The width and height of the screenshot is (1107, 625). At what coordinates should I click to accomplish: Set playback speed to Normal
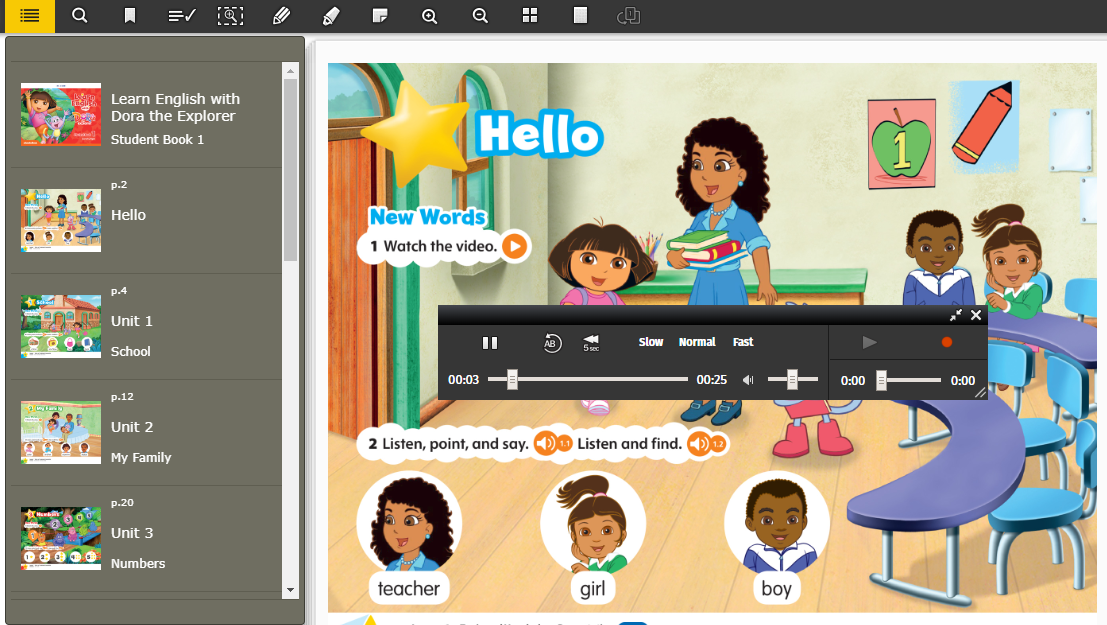coord(698,342)
